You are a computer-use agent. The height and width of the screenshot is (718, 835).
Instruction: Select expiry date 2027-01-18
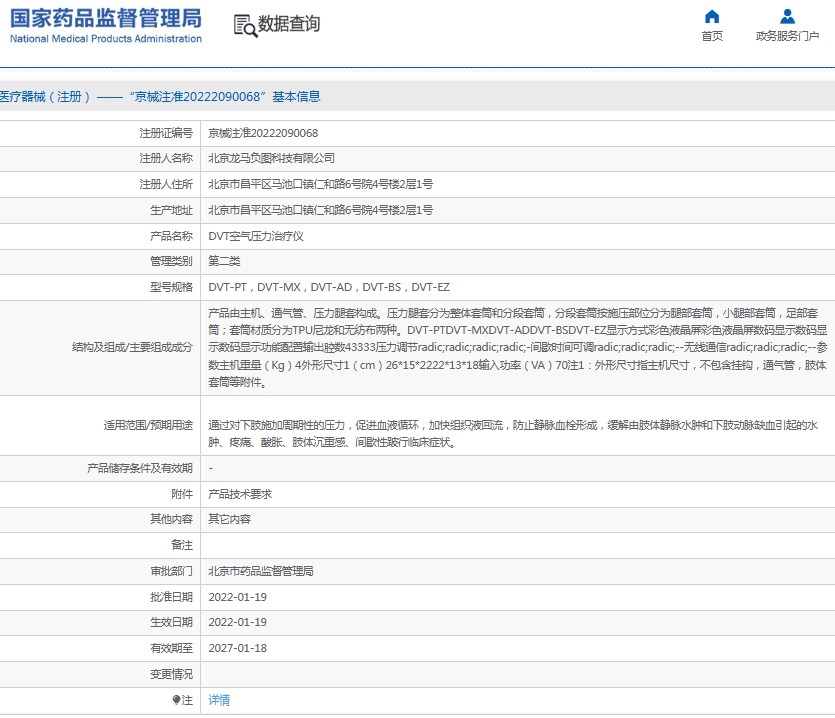coord(237,648)
